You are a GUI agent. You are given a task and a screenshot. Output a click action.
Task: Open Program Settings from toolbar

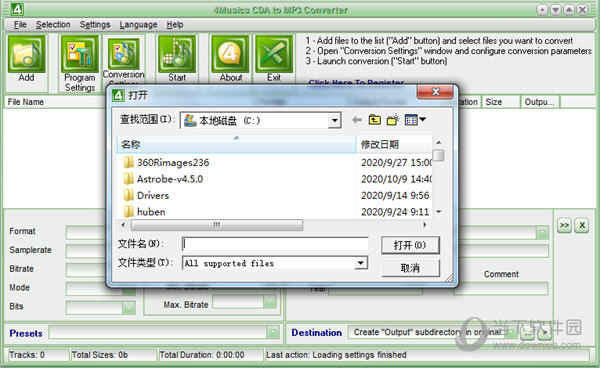tap(80, 54)
